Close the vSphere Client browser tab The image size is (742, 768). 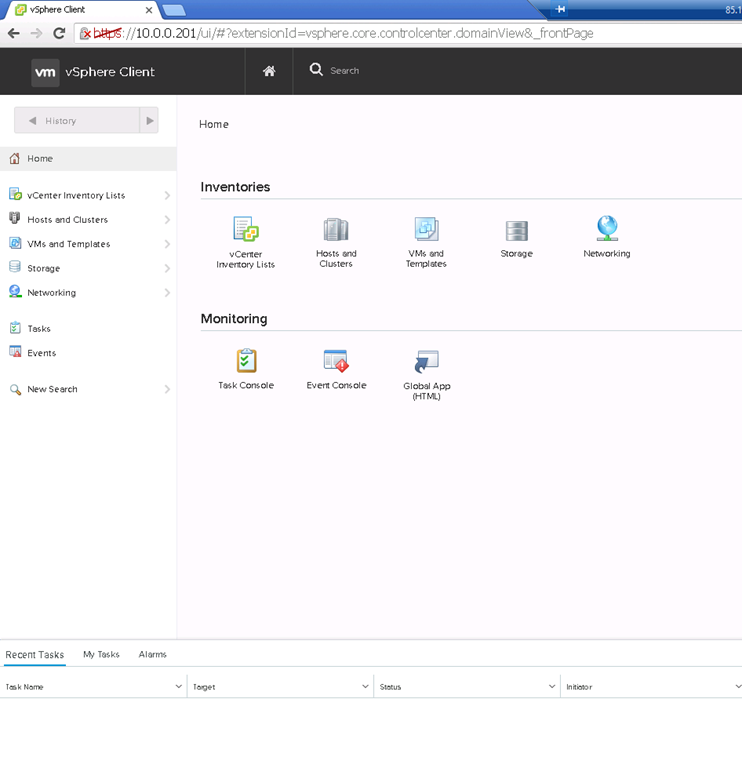click(149, 10)
